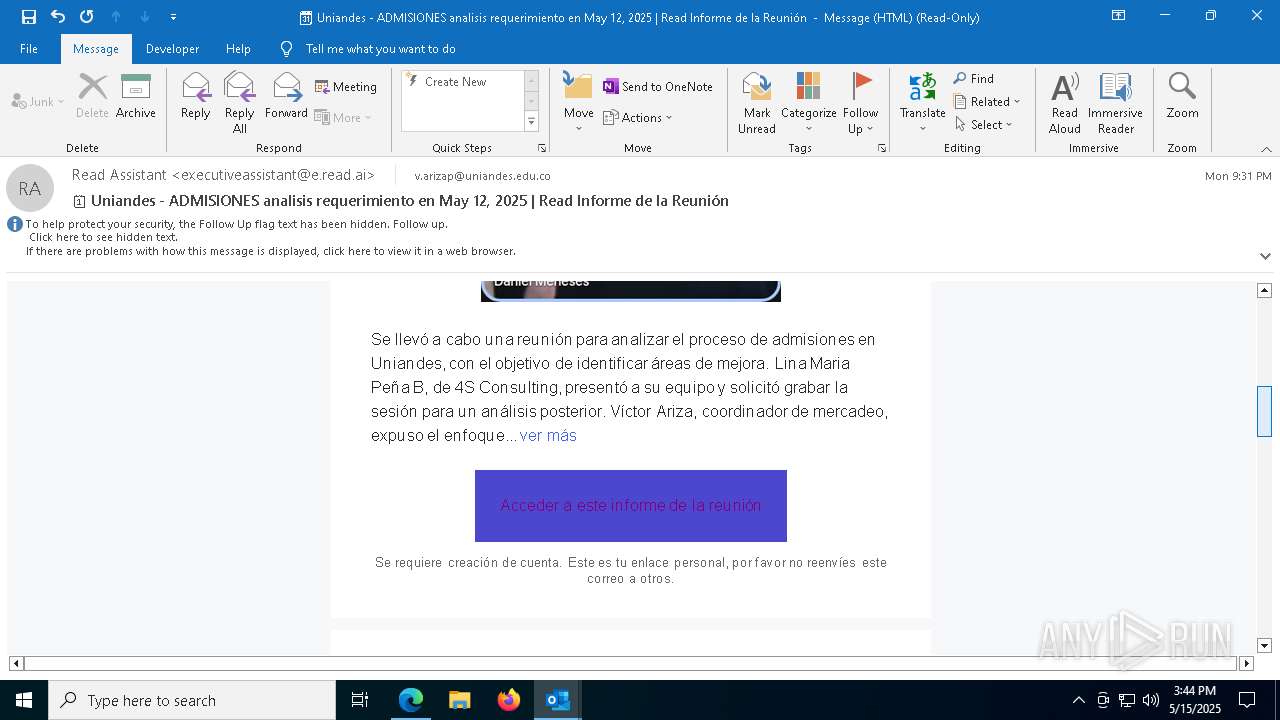Mark the message as Unread

point(757,103)
